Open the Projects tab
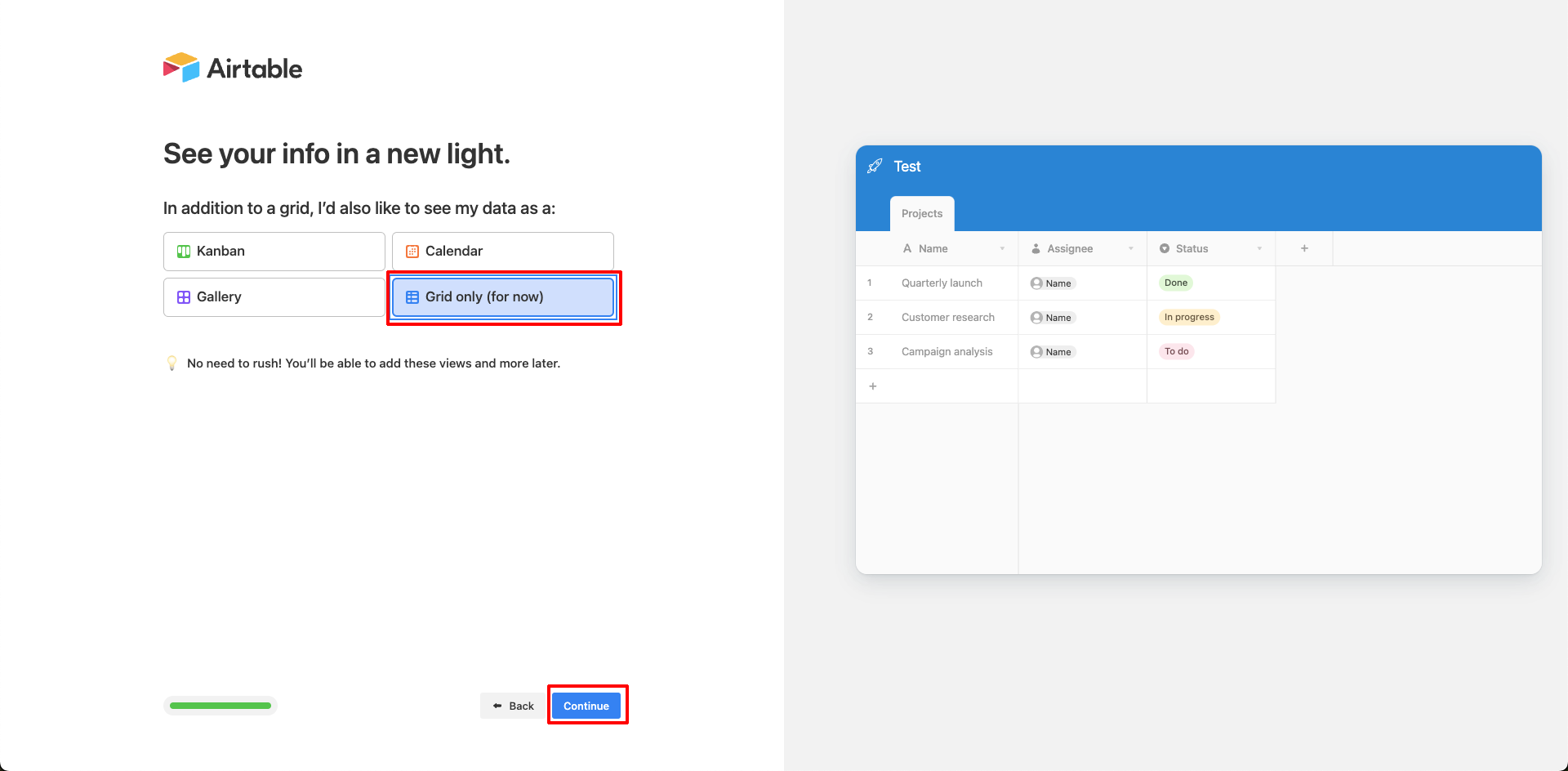The image size is (1568, 771). click(x=922, y=213)
